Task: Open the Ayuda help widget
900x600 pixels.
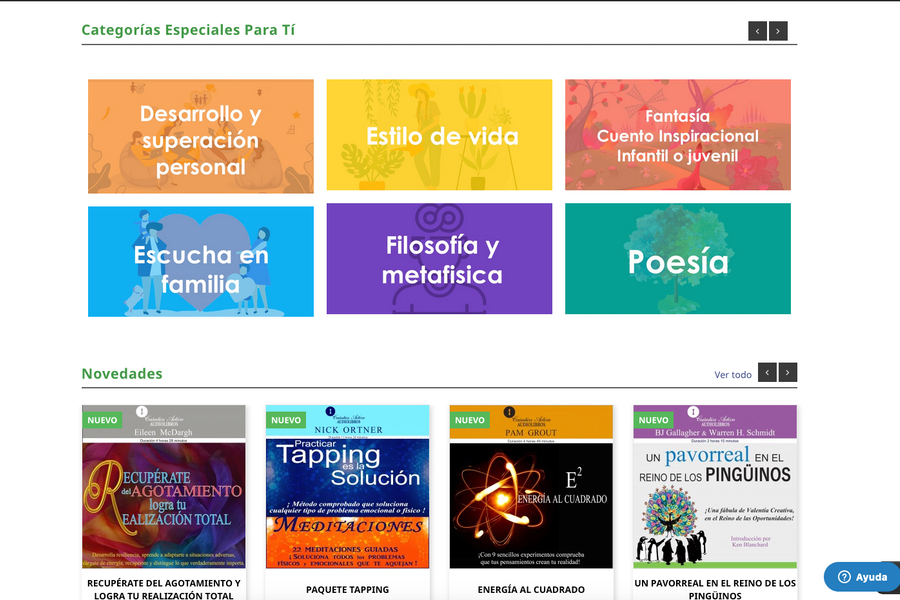Action: tap(861, 577)
